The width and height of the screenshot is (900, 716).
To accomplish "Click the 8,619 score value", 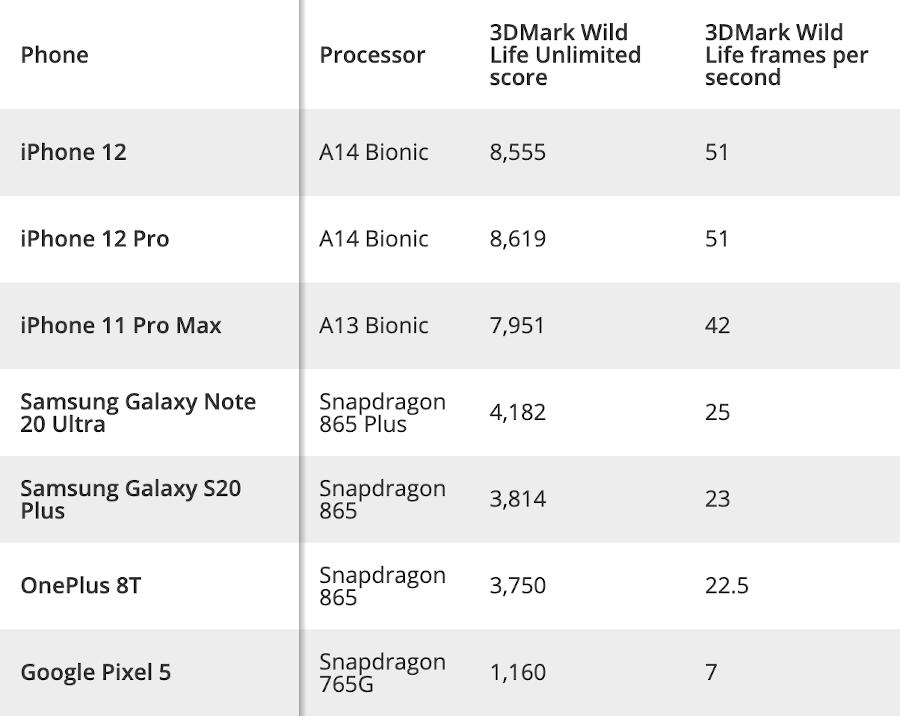I will pos(518,239).
